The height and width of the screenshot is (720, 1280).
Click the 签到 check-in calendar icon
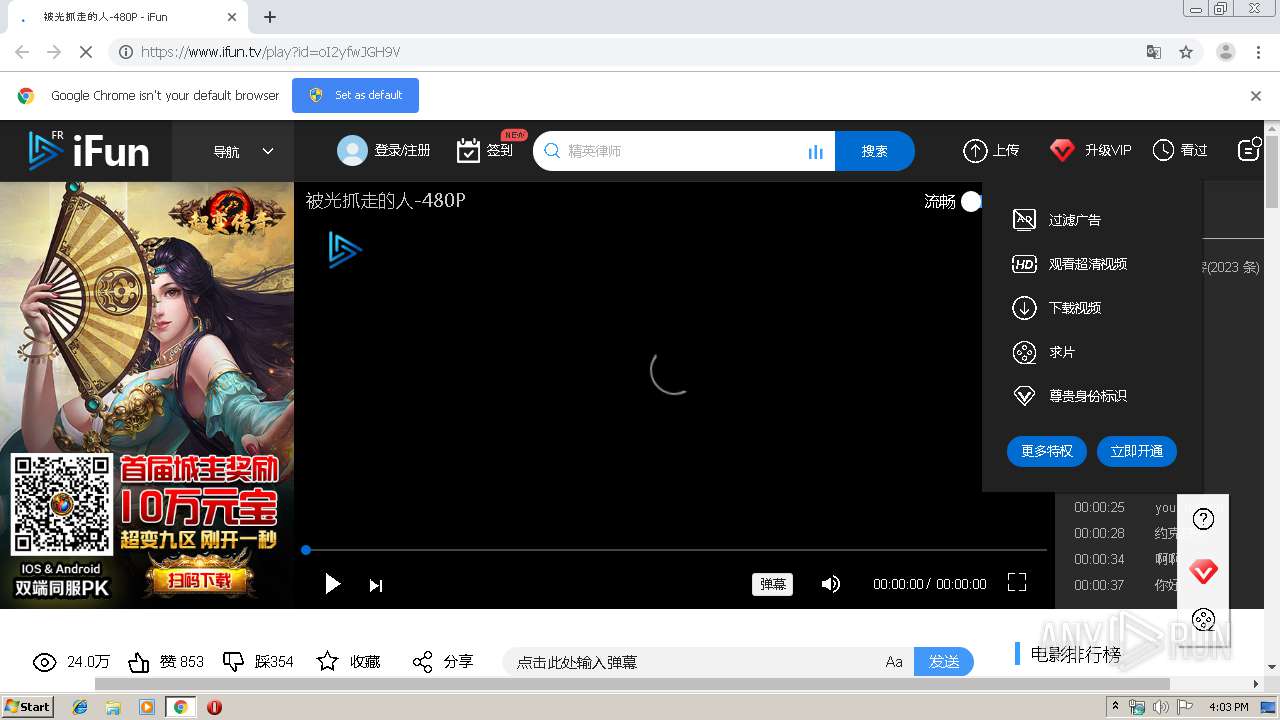tap(468, 151)
